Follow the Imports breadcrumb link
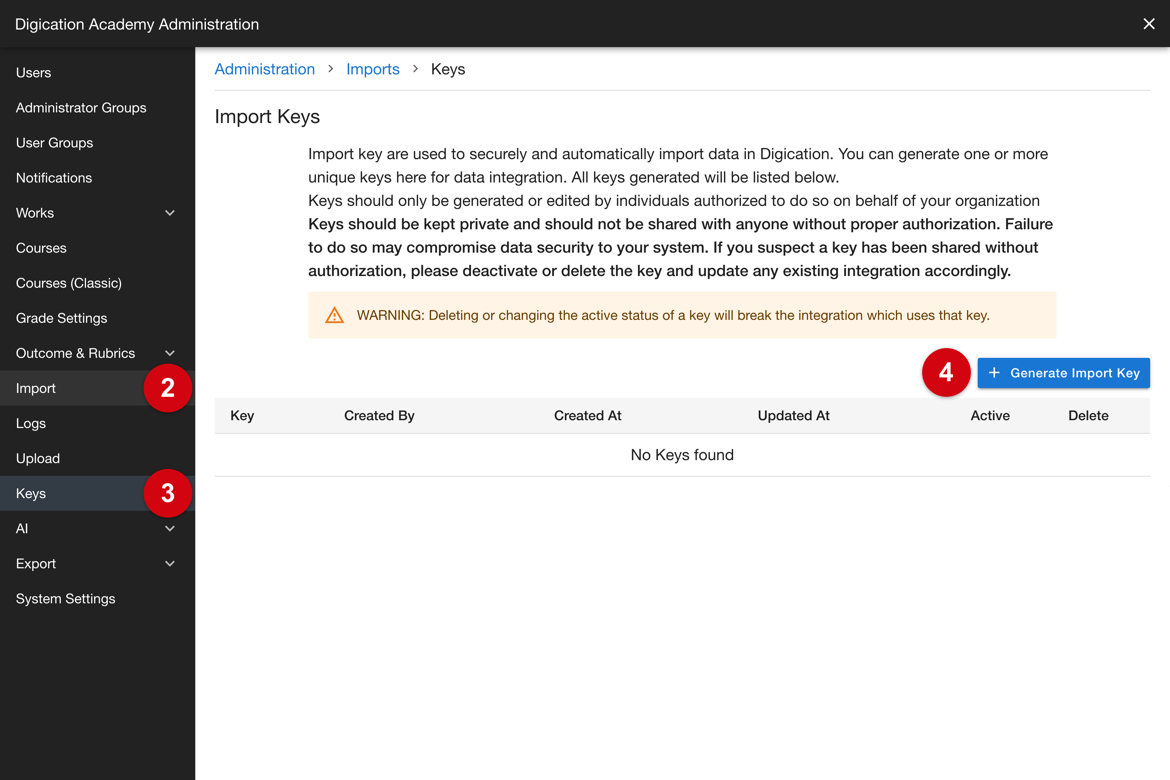Image resolution: width=1170 pixels, height=780 pixels. tap(372, 69)
